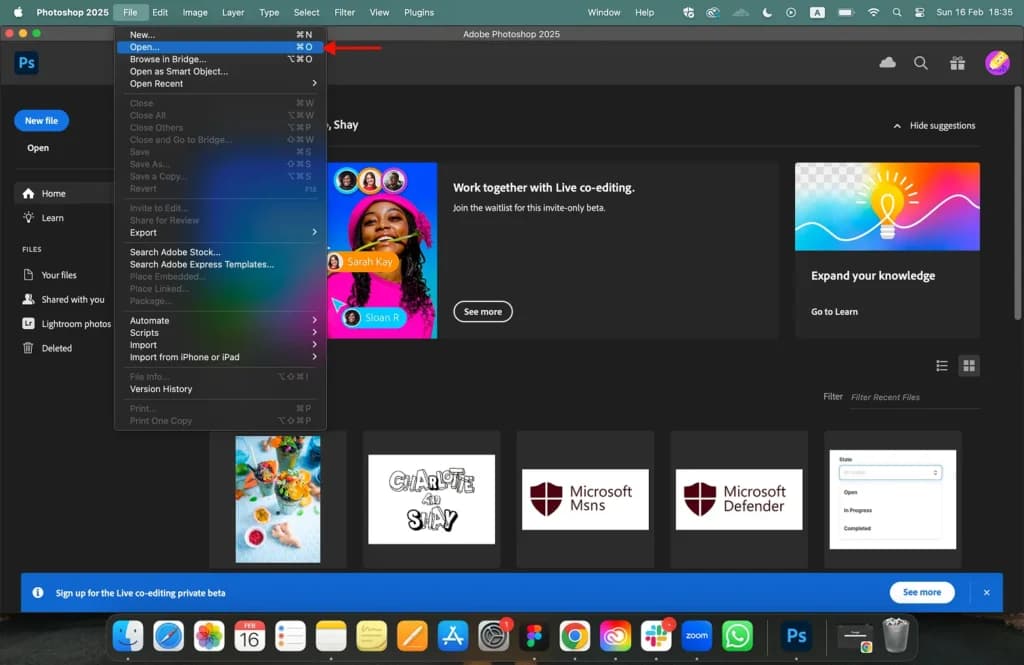Expand the Open Recent submenu
This screenshot has width=1024, height=665.
[221, 84]
